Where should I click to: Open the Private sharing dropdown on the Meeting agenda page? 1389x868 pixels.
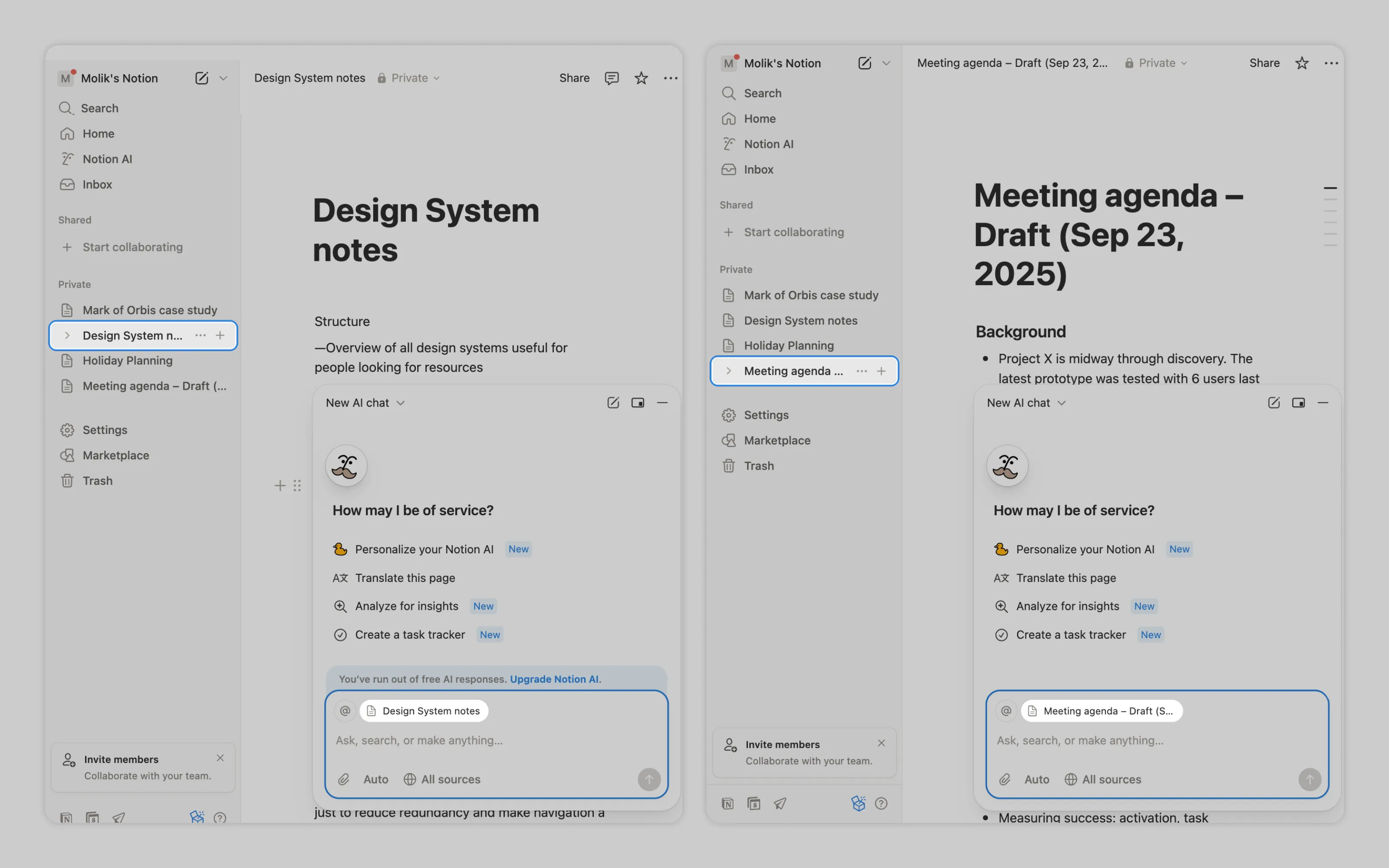(x=1156, y=63)
